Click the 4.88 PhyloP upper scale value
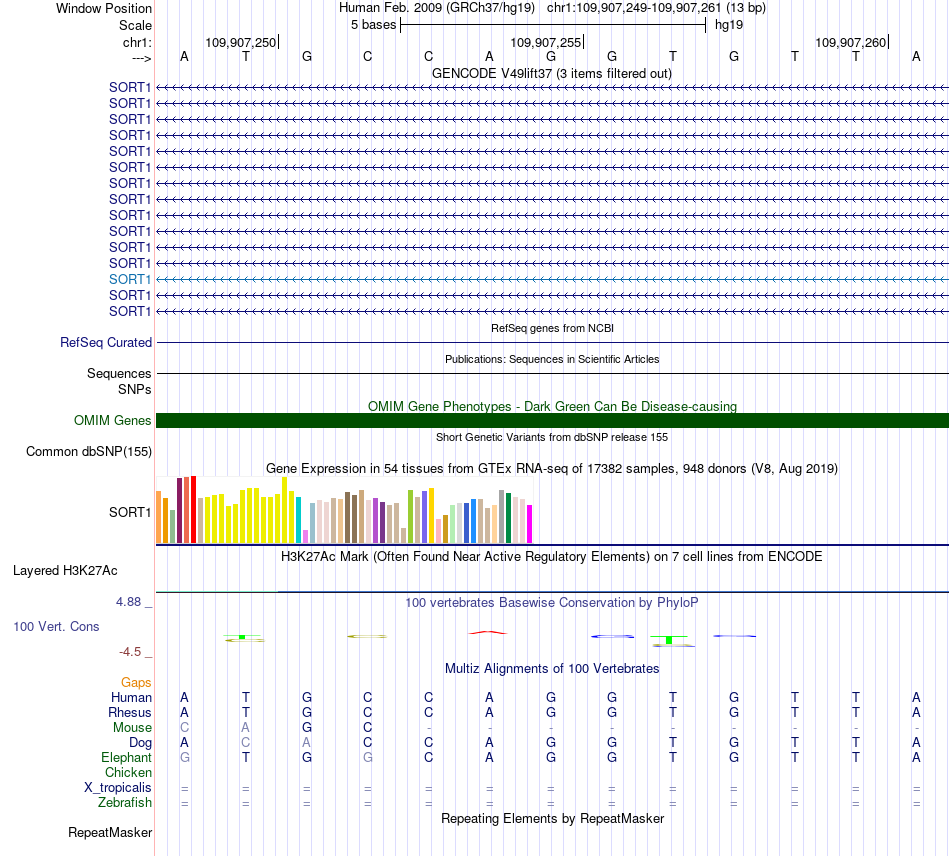Image resolution: width=950 pixels, height=856 pixels. click(x=128, y=602)
